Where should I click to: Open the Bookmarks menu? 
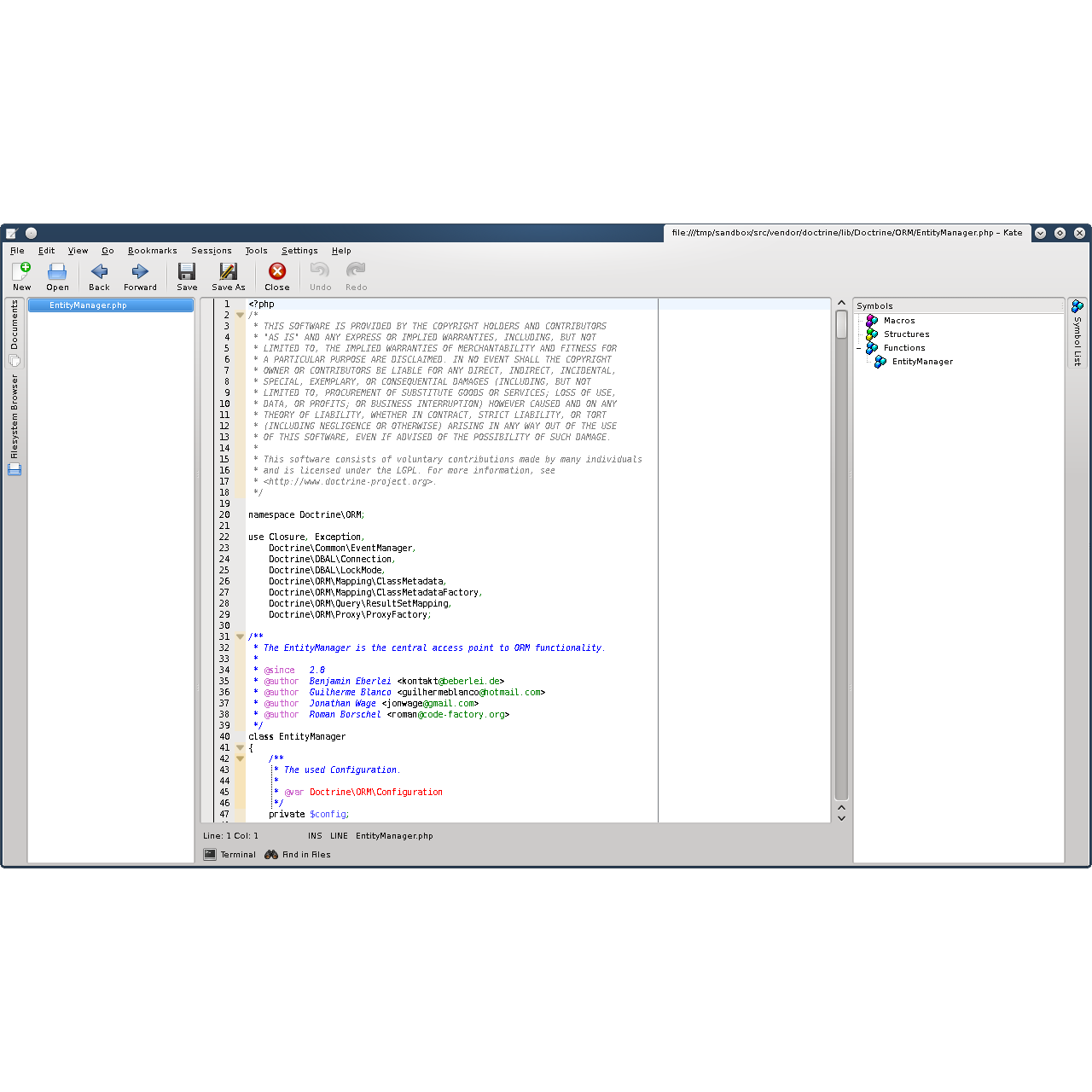[152, 251]
